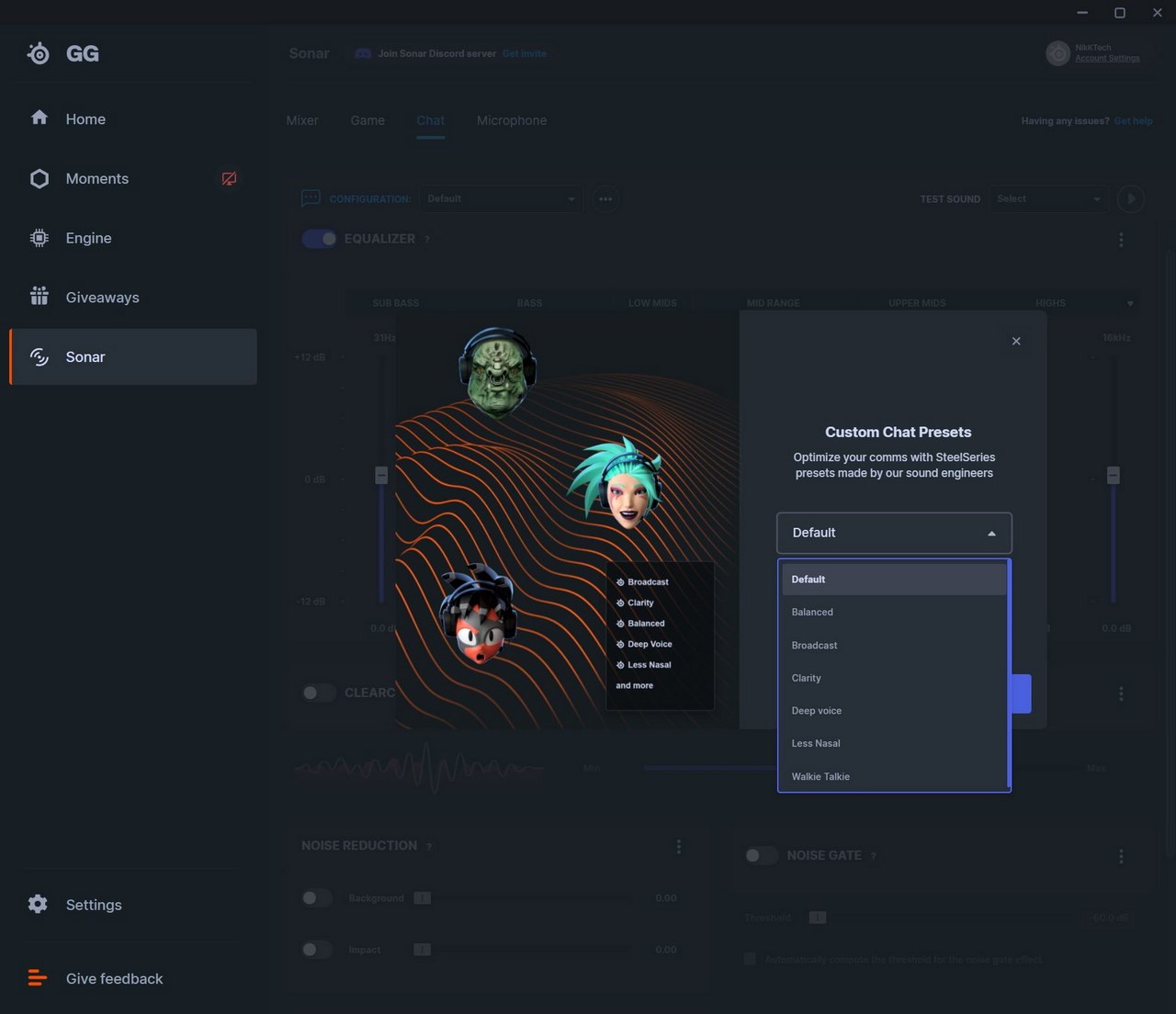1176x1014 pixels.
Task: Switch to the Chat tab
Action: click(x=430, y=120)
